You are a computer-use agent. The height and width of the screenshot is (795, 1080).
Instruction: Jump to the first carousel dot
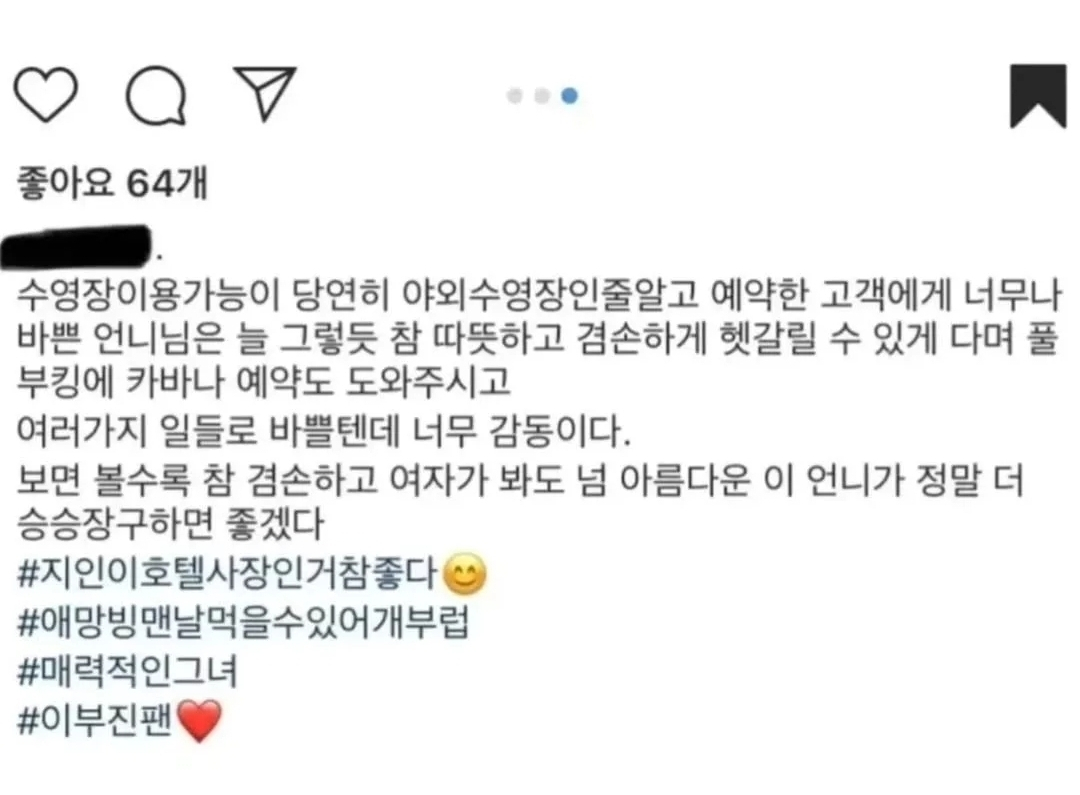515,96
